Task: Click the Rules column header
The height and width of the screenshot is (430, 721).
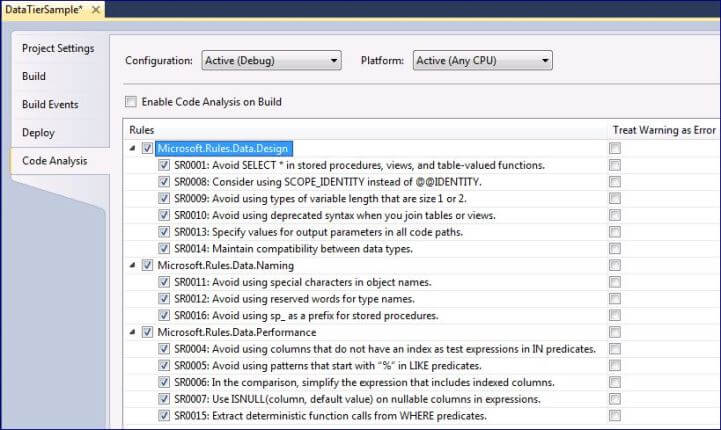Action: (x=141, y=130)
